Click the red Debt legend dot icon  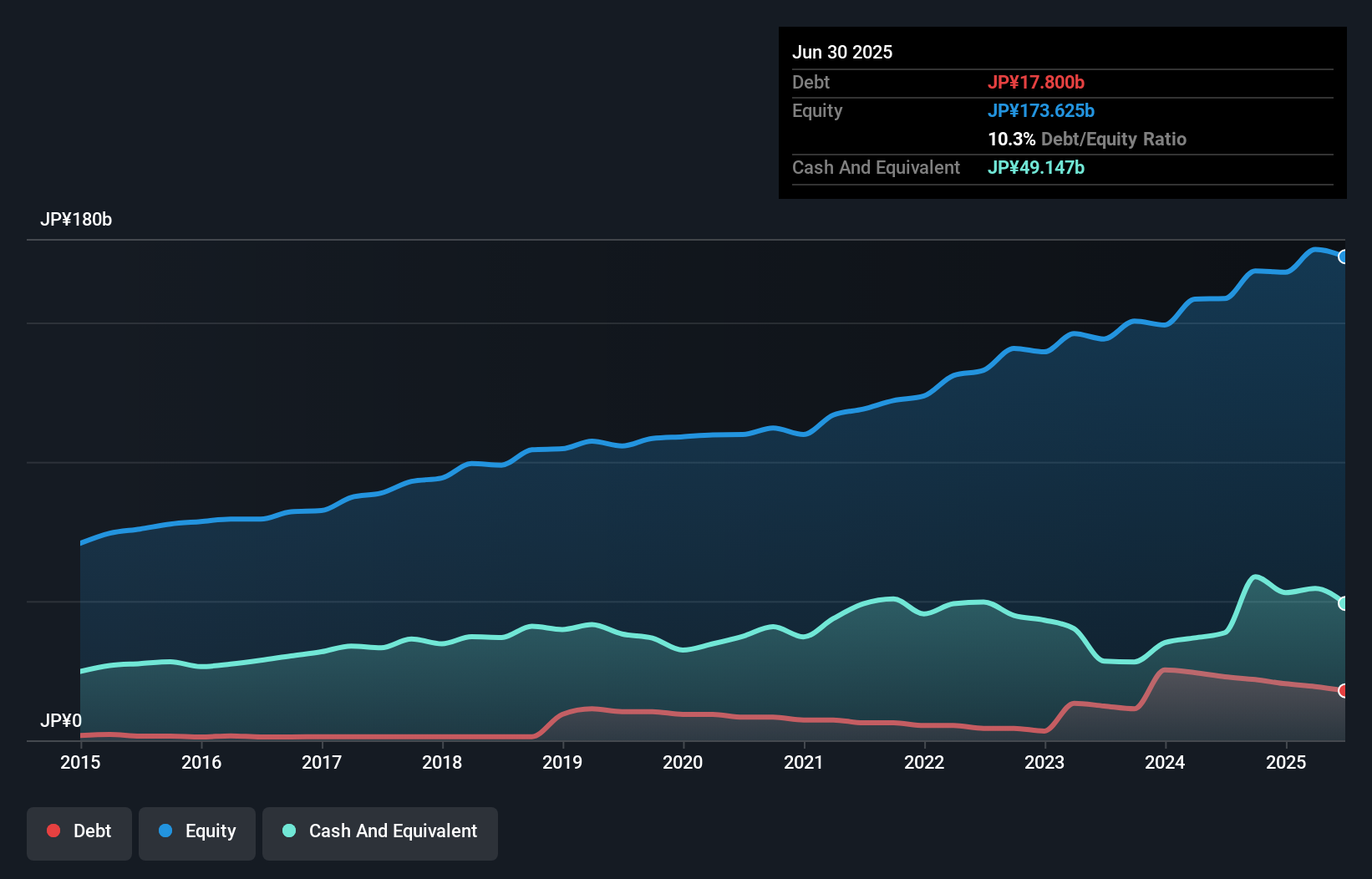click(52, 831)
